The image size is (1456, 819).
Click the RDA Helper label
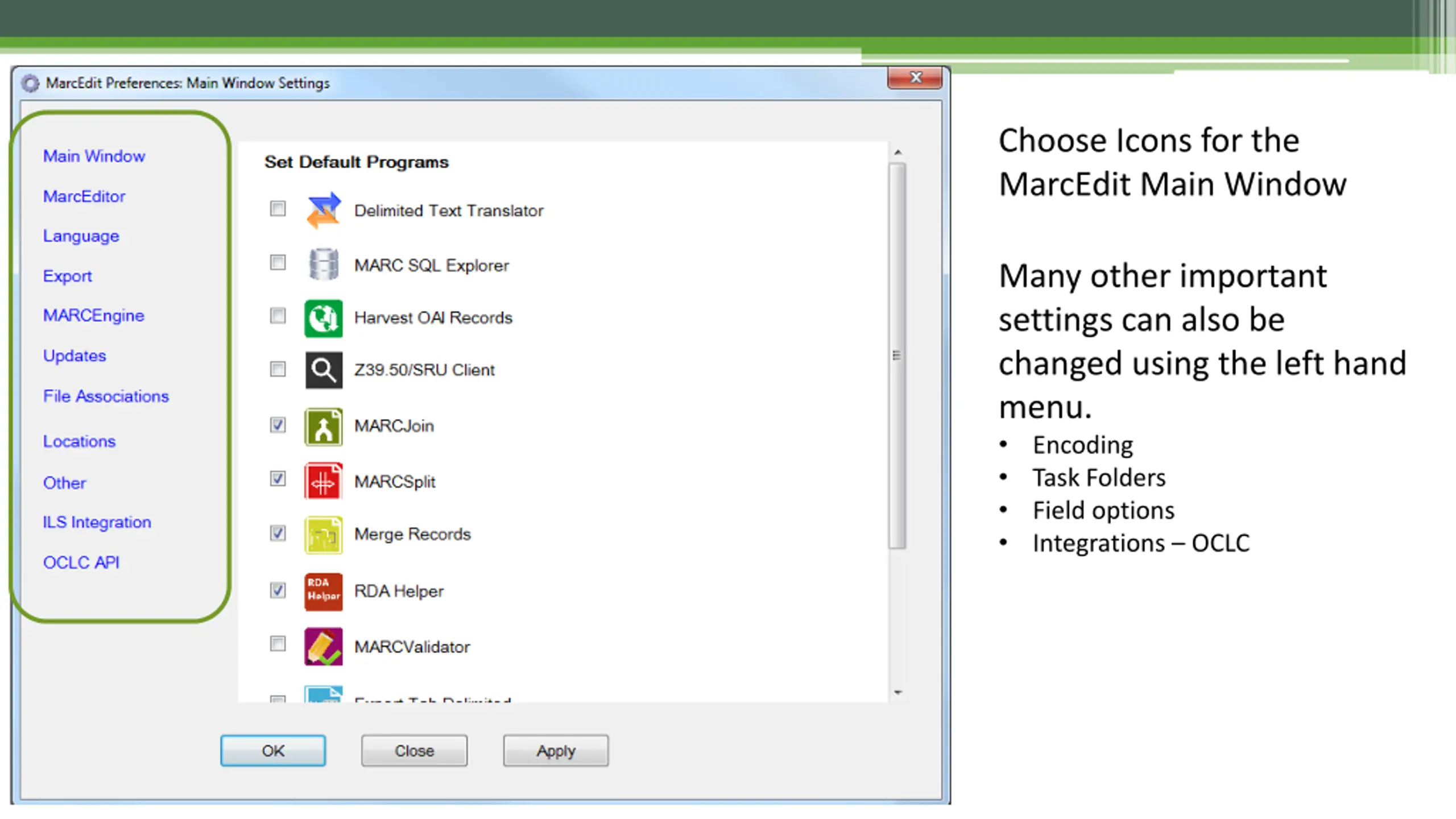(x=399, y=591)
